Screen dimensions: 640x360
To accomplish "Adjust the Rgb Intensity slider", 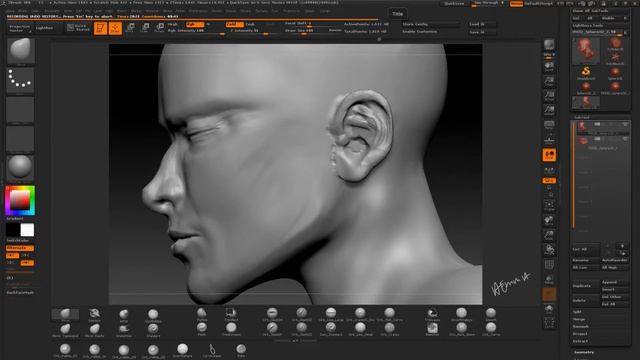I will pos(196,31).
